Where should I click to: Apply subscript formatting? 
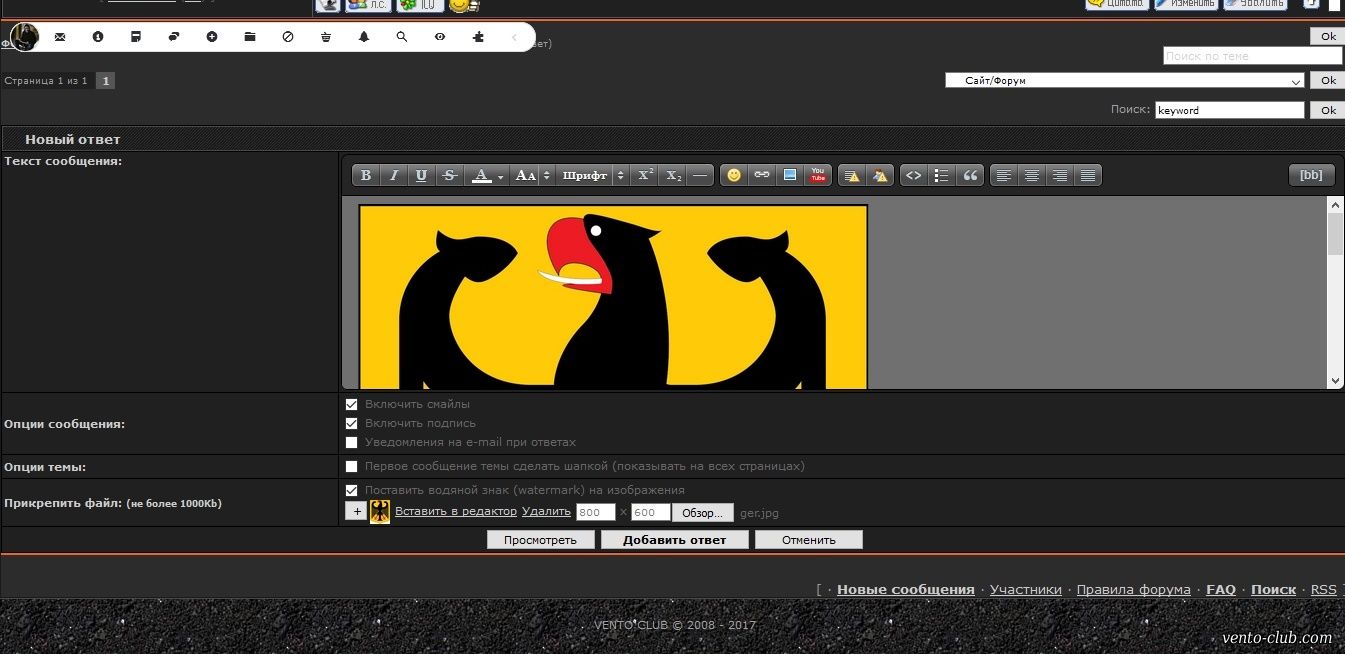[674, 175]
